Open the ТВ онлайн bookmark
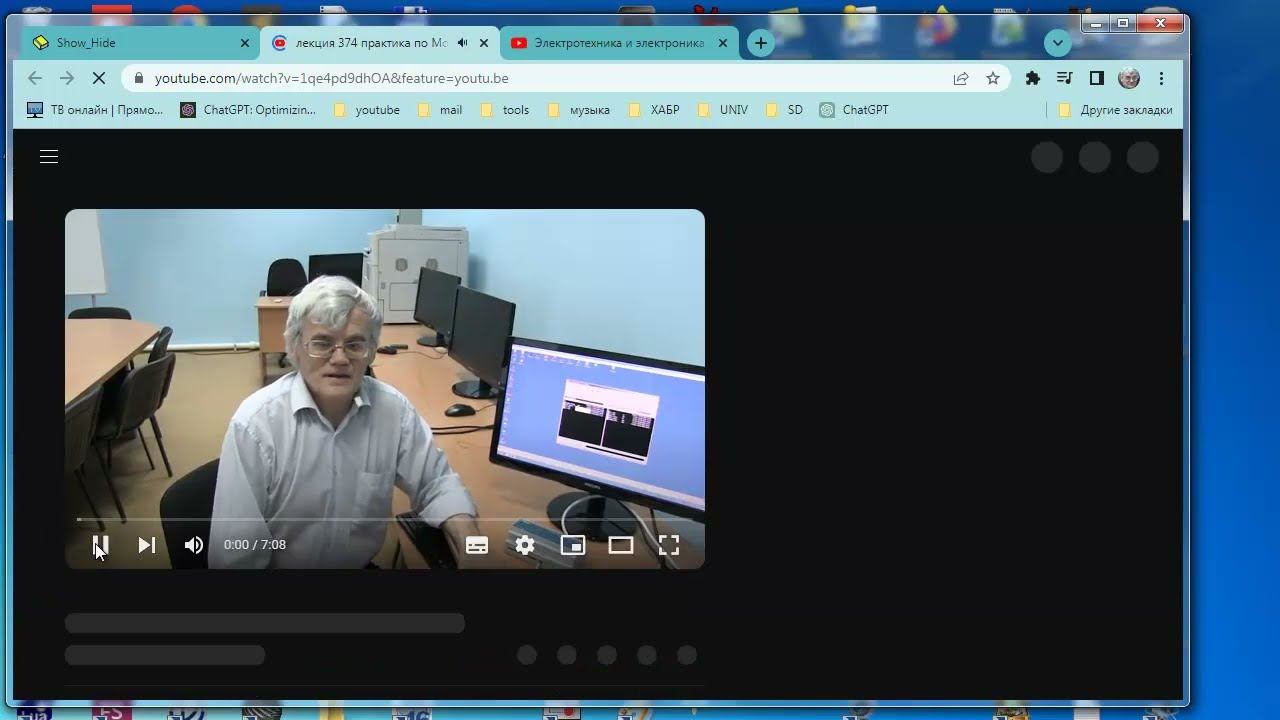Screen dimensions: 1280x720 (95, 110)
